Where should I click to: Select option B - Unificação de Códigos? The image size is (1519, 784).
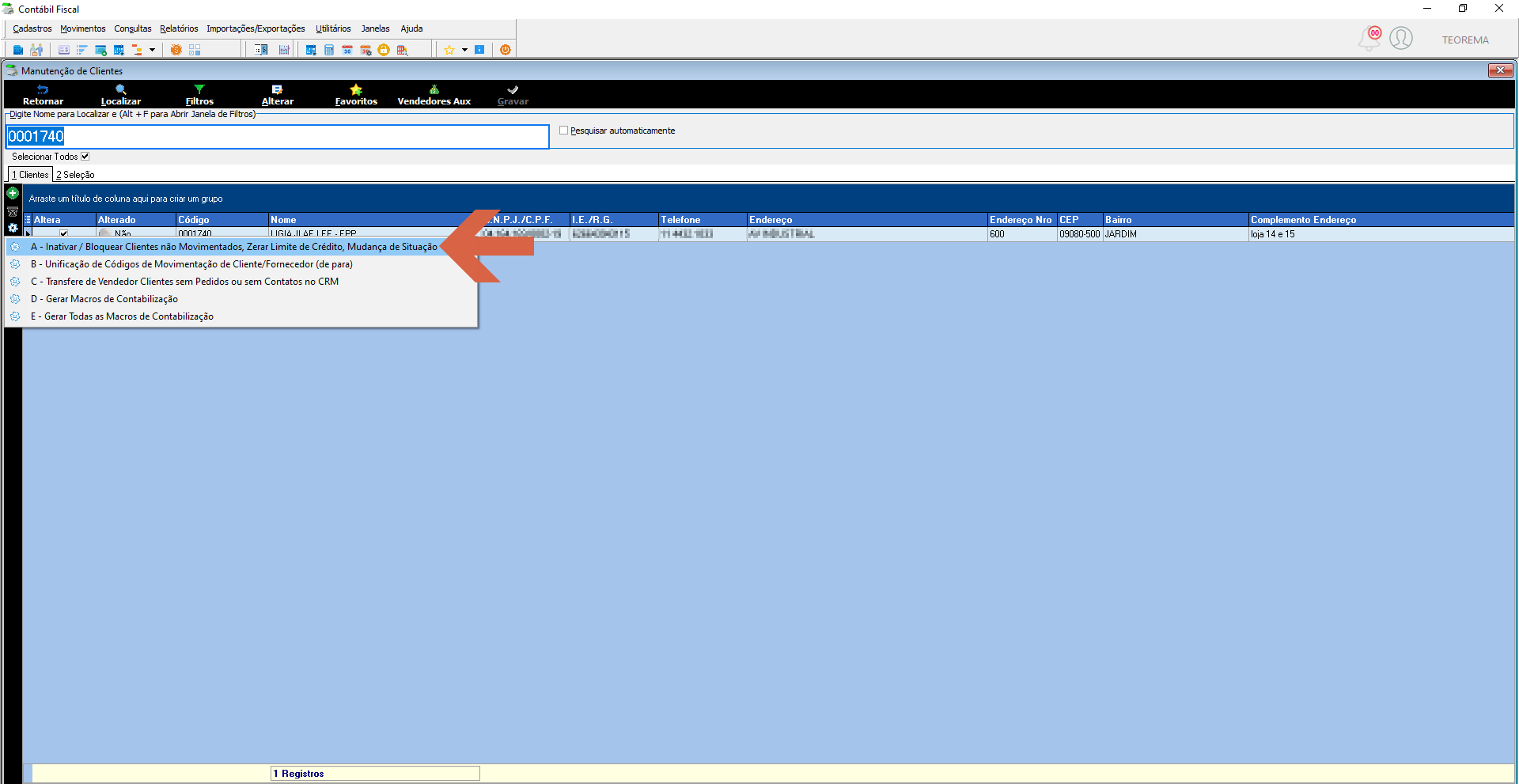pos(241,264)
